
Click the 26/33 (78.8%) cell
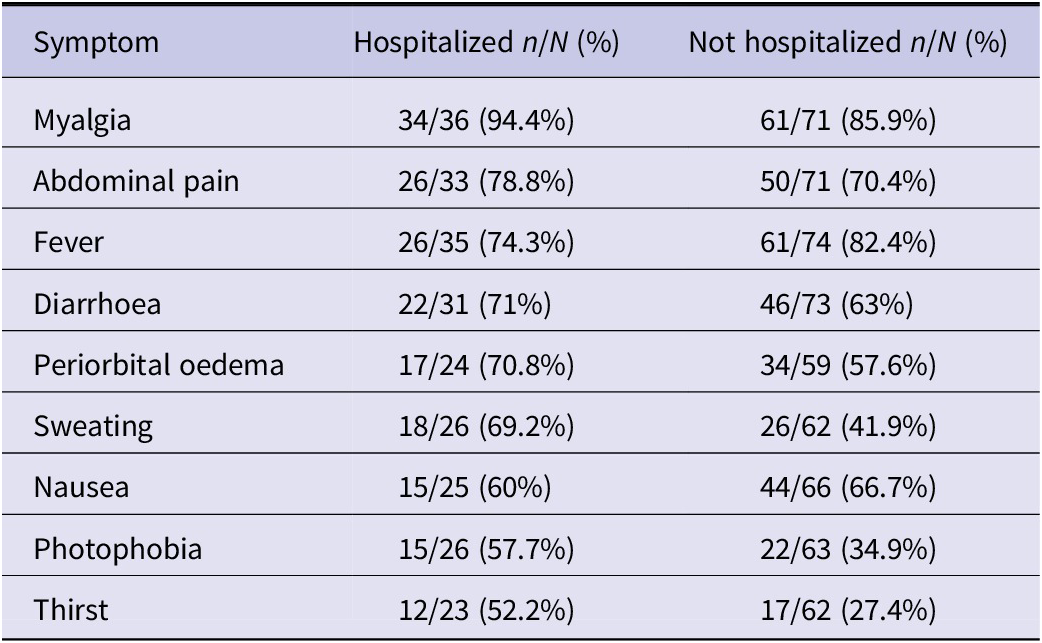(x=486, y=181)
